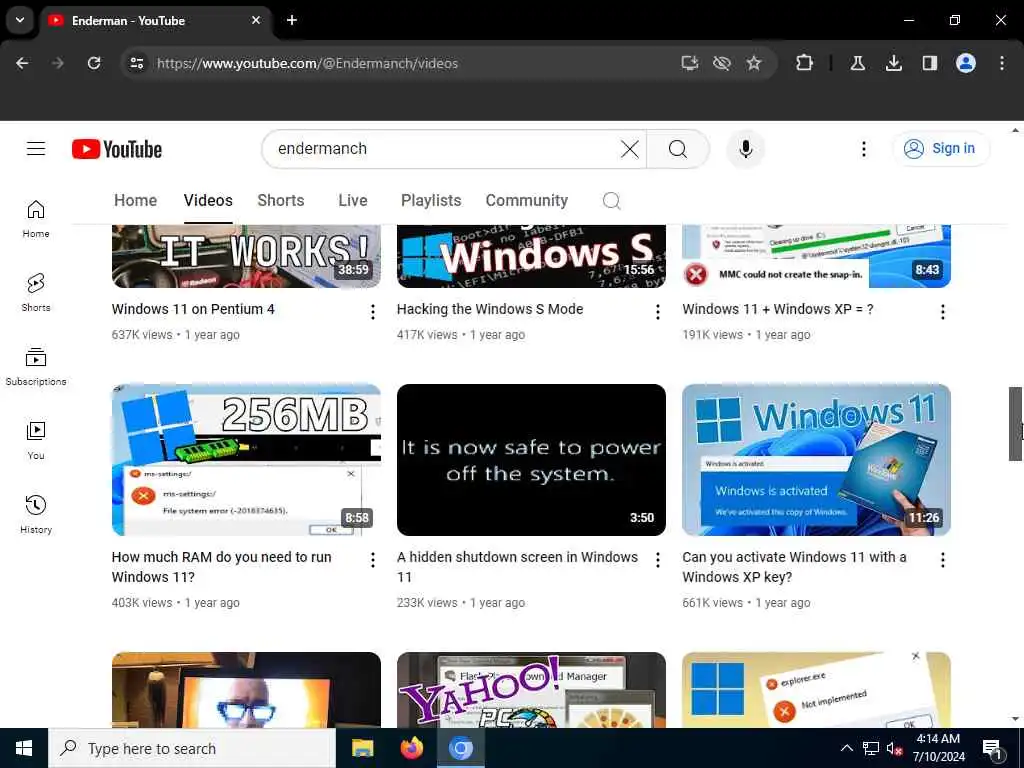Play the YAHOO thumbnail video
This screenshot has width=1024, height=768.
(531, 690)
